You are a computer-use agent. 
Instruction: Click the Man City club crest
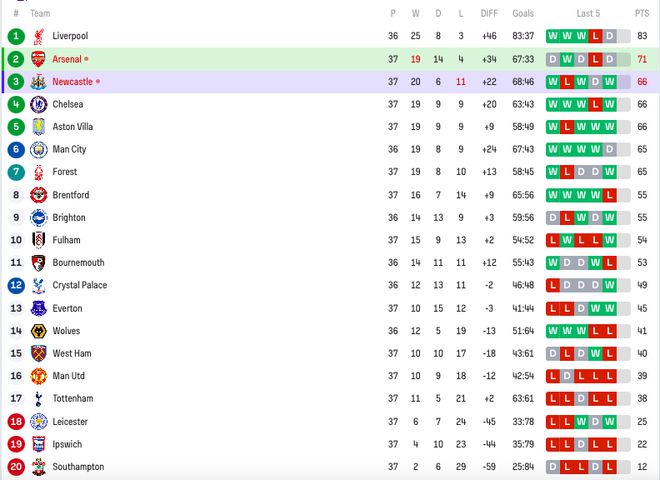point(39,150)
